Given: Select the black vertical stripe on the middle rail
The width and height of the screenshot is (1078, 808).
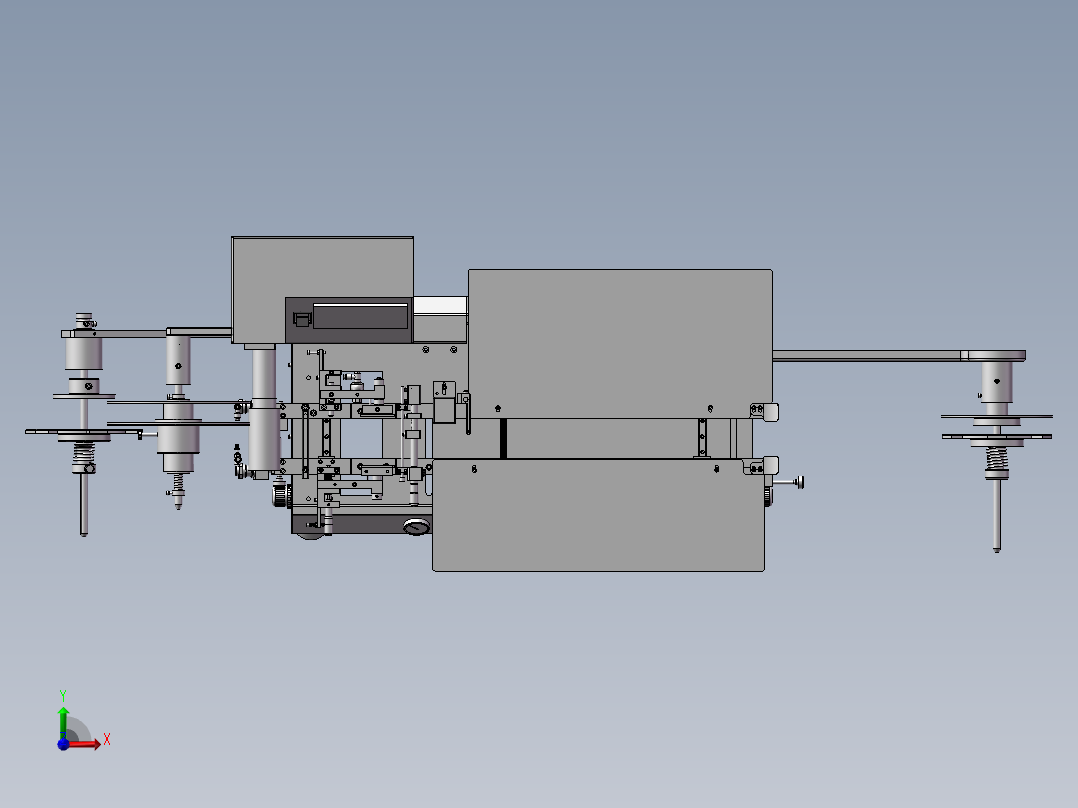Looking at the screenshot, I should [503, 438].
